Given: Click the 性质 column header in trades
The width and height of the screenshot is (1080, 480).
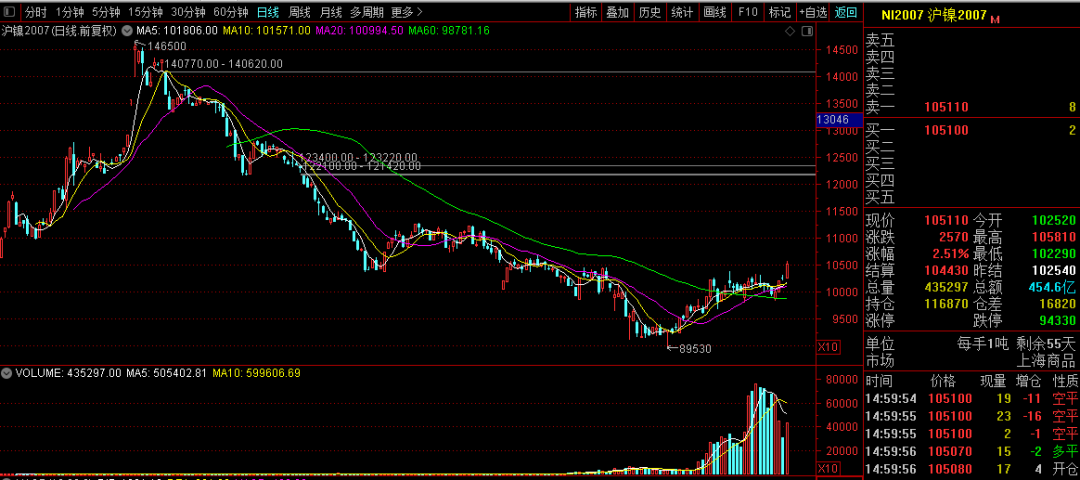Looking at the screenshot, I should [x=1064, y=381].
